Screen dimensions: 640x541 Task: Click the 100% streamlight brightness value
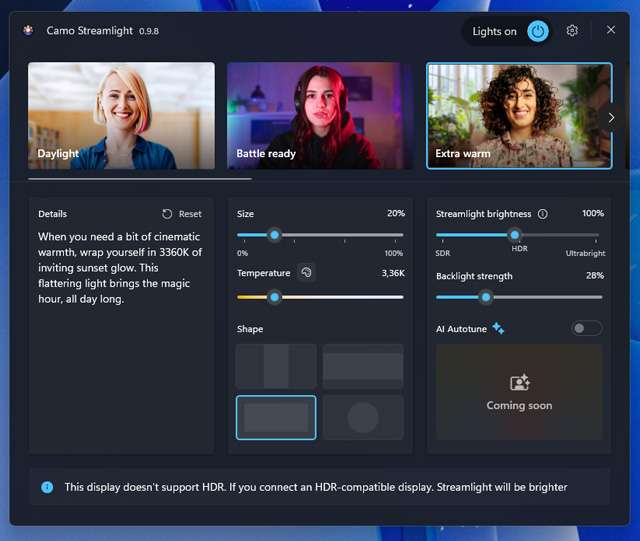[x=593, y=213]
